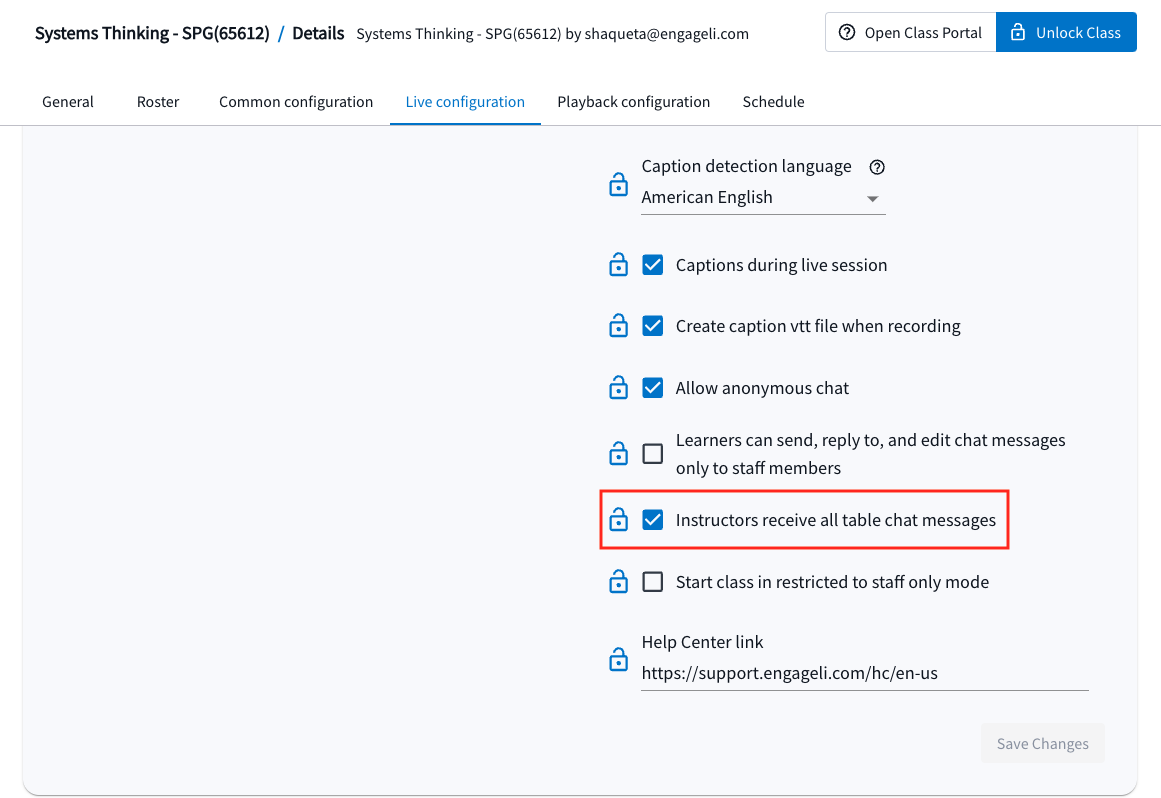Click lock icon for Create caption vtt file
1161x798 pixels.
(618, 326)
